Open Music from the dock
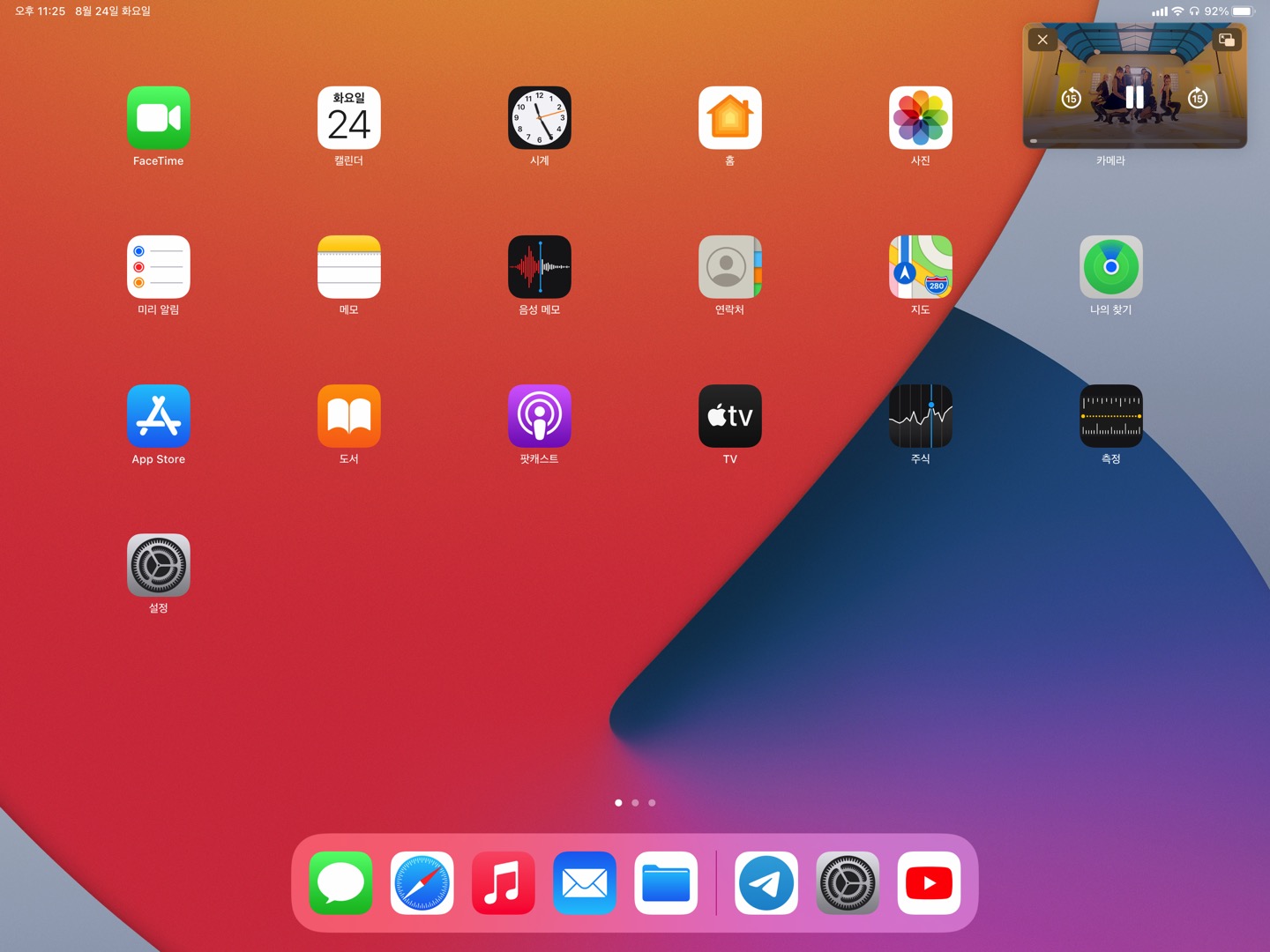This screenshot has height=952, width=1270. click(504, 883)
